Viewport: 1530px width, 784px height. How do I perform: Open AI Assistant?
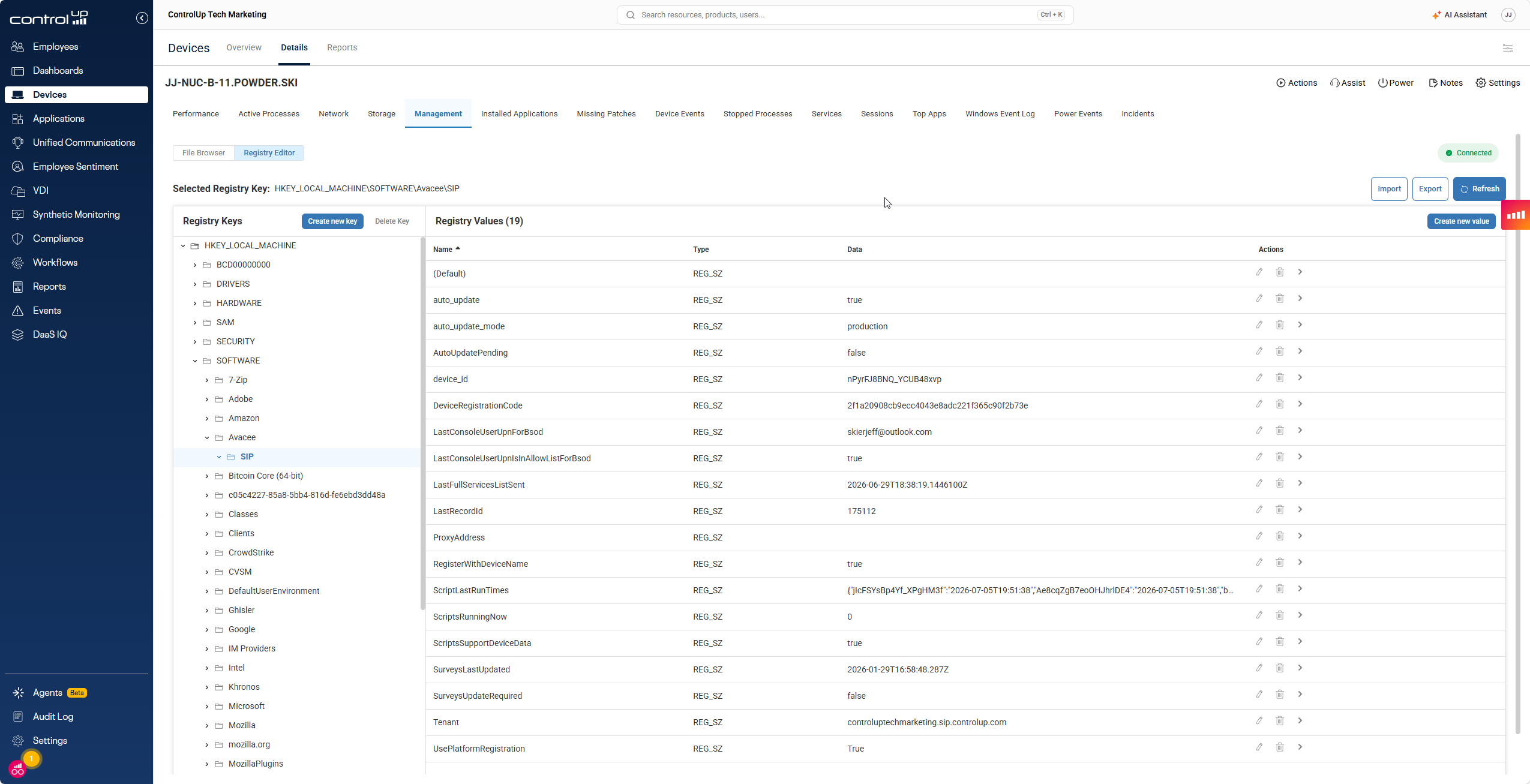click(x=1459, y=14)
